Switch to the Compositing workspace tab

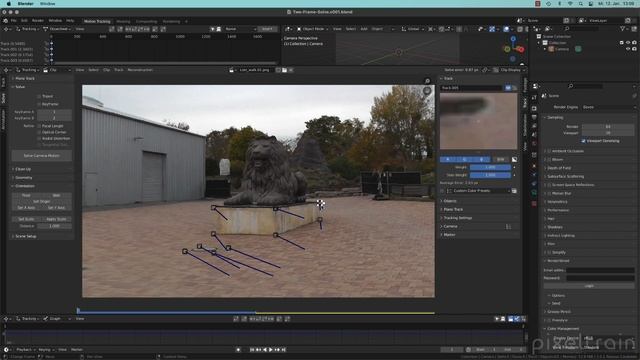[146, 21]
